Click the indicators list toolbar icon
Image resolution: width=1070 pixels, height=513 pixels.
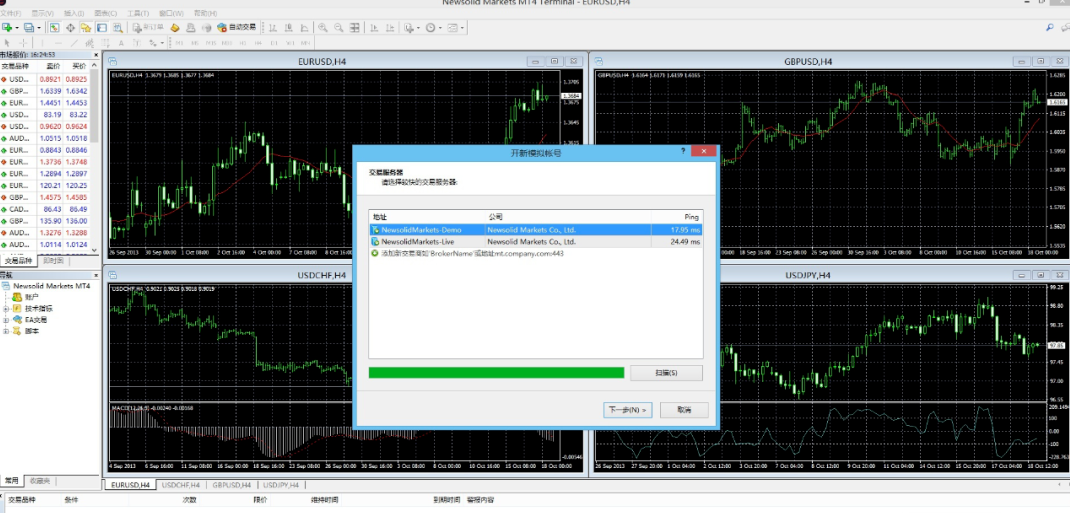[x=408, y=27]
